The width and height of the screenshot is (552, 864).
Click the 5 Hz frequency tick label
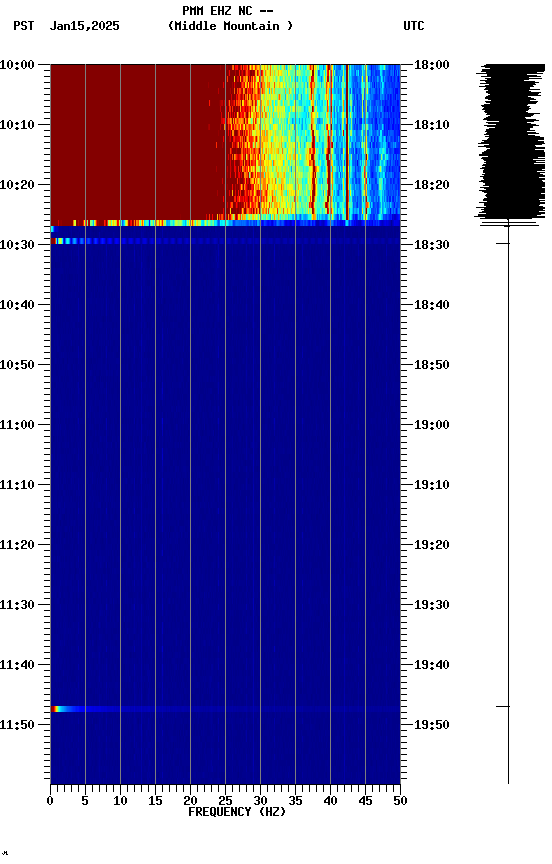click(x=85, y=801)
